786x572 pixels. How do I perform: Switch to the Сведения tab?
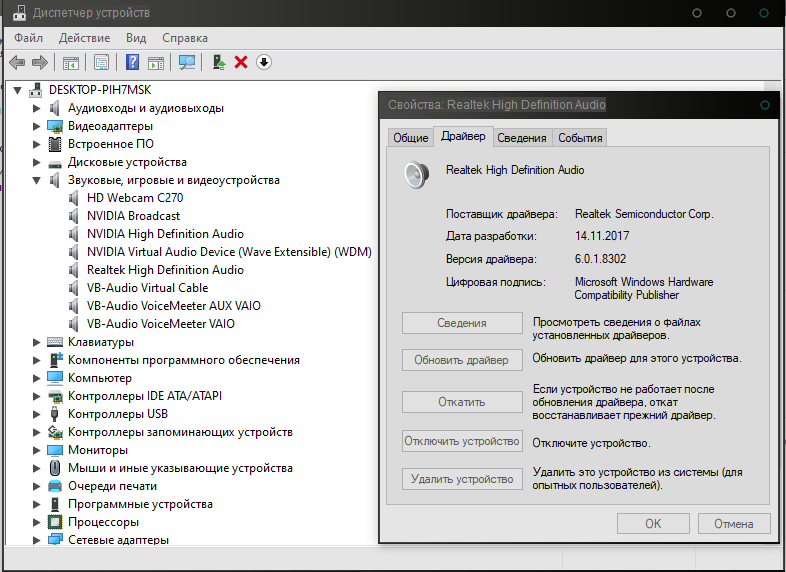(x=522, y=138)
